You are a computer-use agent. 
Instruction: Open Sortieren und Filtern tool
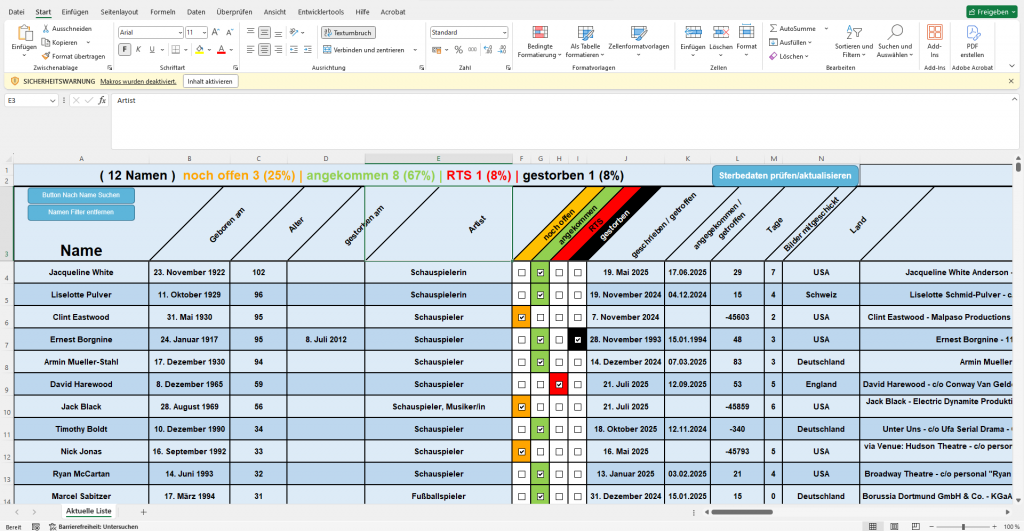pos(852,32)
